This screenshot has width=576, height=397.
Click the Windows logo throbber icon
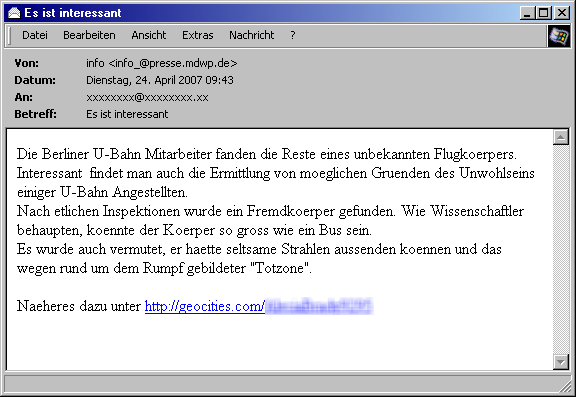(x=558, y=36)
